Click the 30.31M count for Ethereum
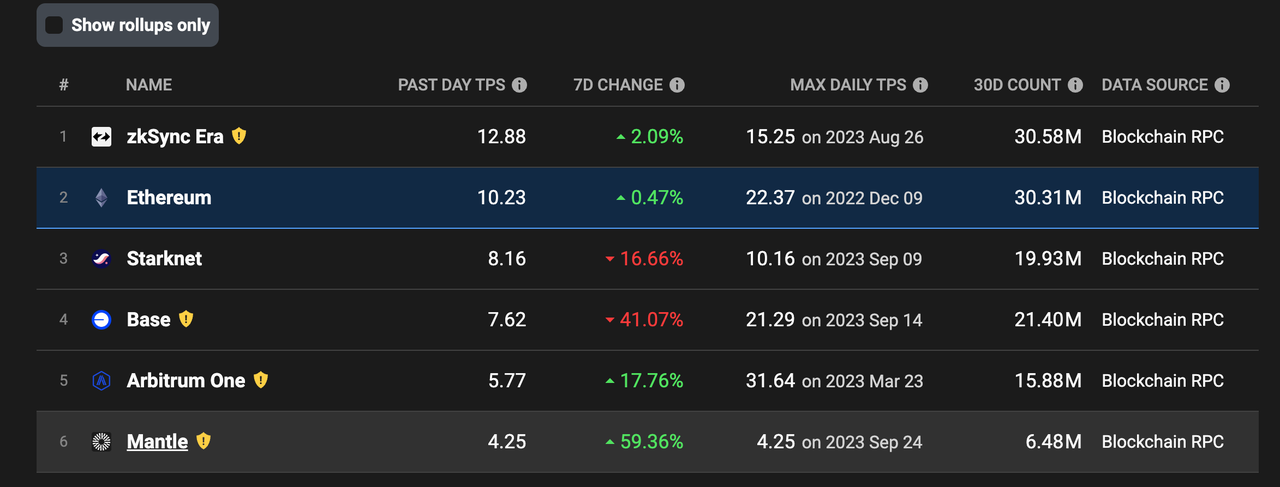This screenshot has height=487, width=1280. pos(1048,198)
